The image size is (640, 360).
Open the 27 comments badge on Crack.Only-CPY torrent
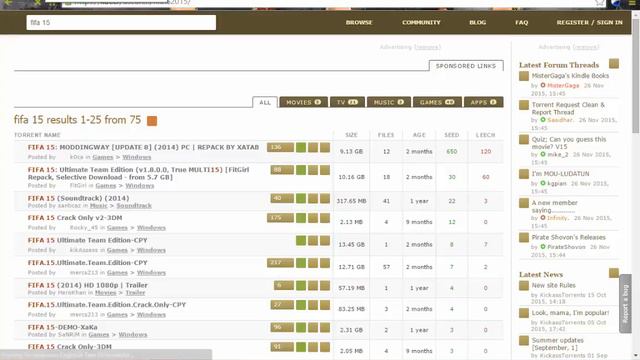coord(282,305)
